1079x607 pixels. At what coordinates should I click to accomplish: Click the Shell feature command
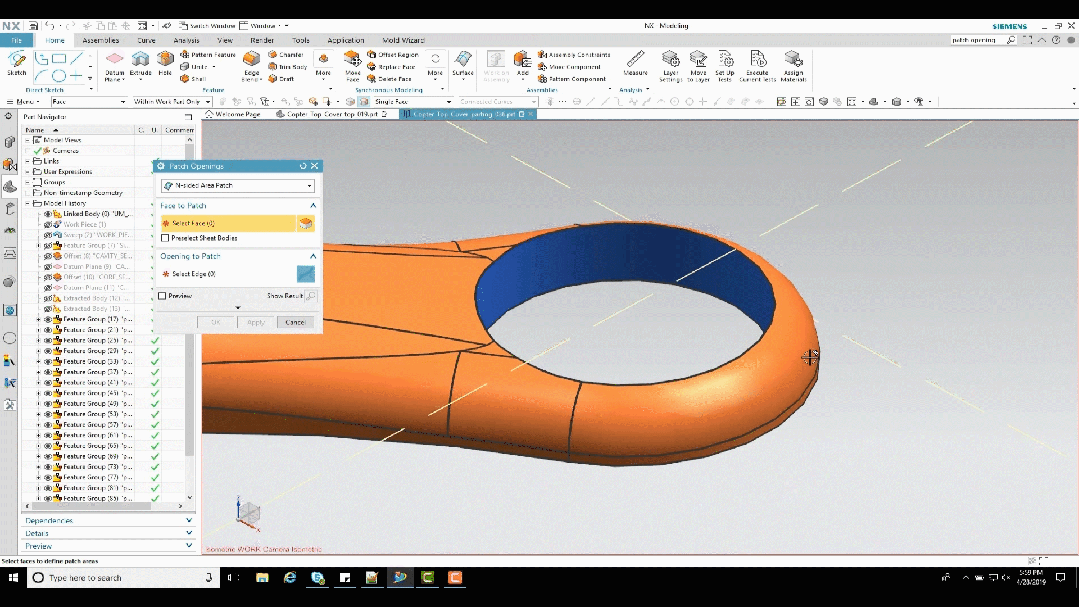point(193,79)
